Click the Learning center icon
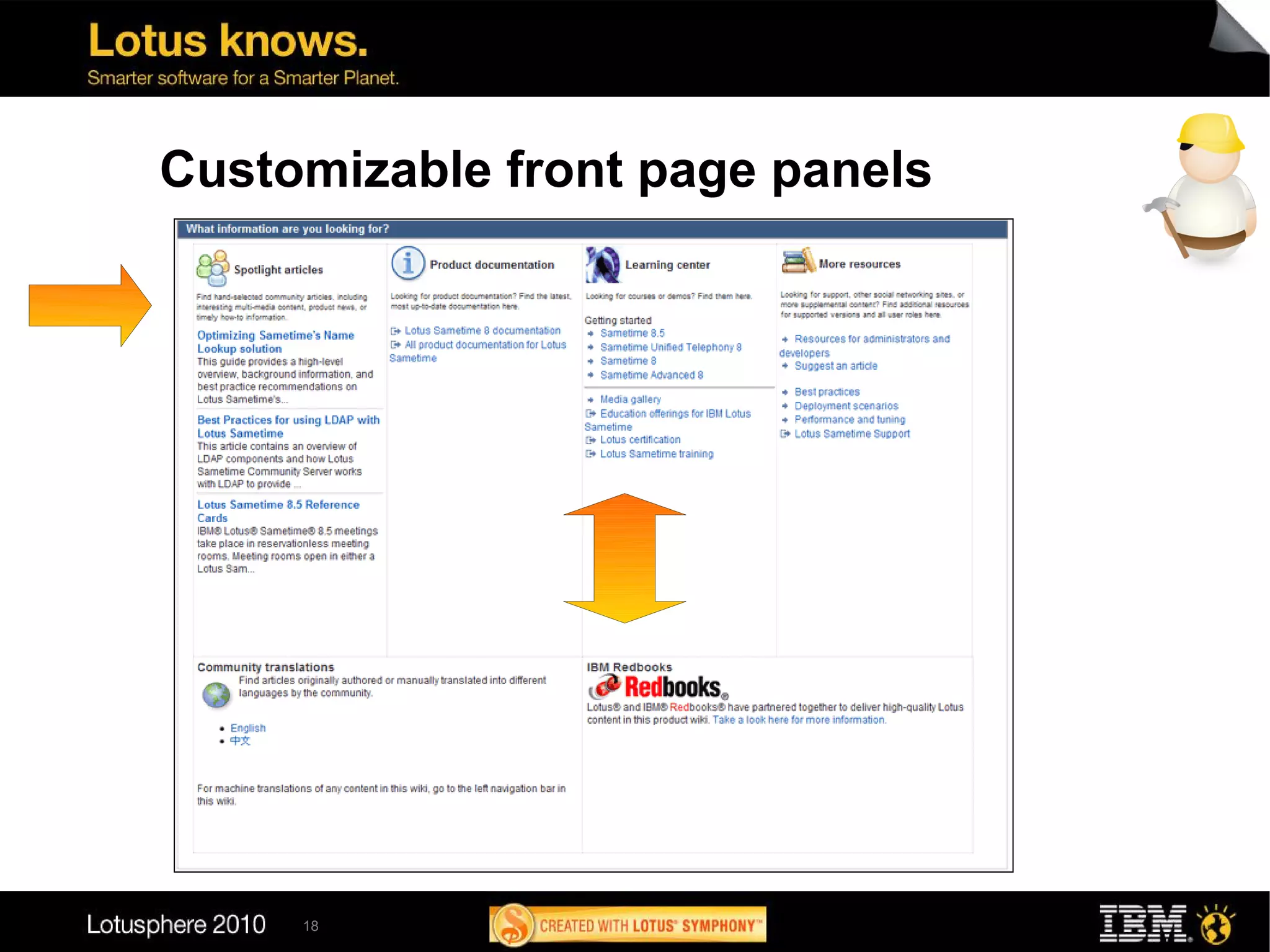This screenshot has width=1270, height=952. coord(603,264)
